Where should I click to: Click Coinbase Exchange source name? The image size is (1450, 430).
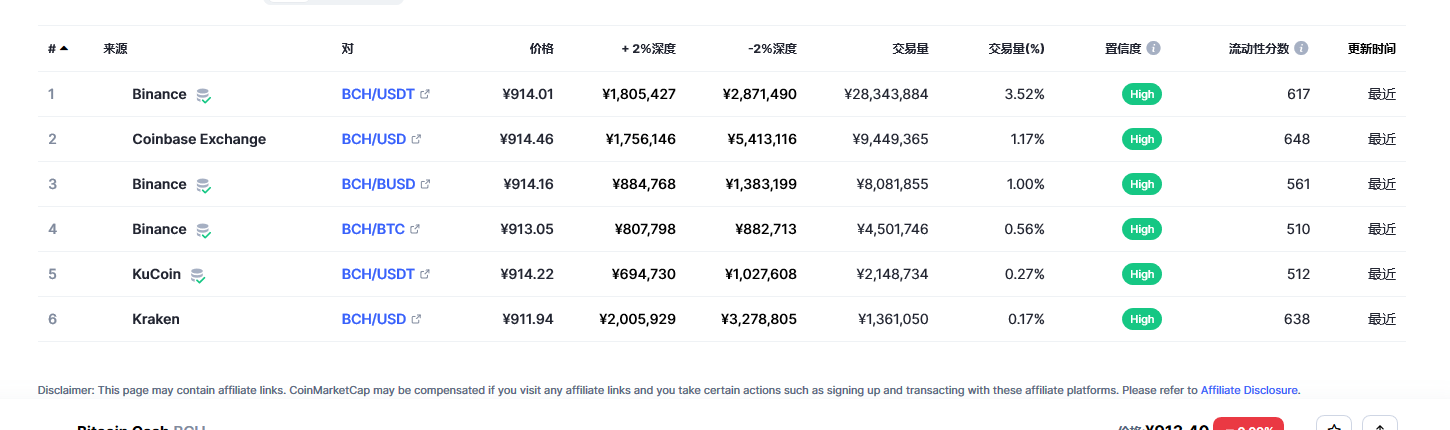click(199, 139)
